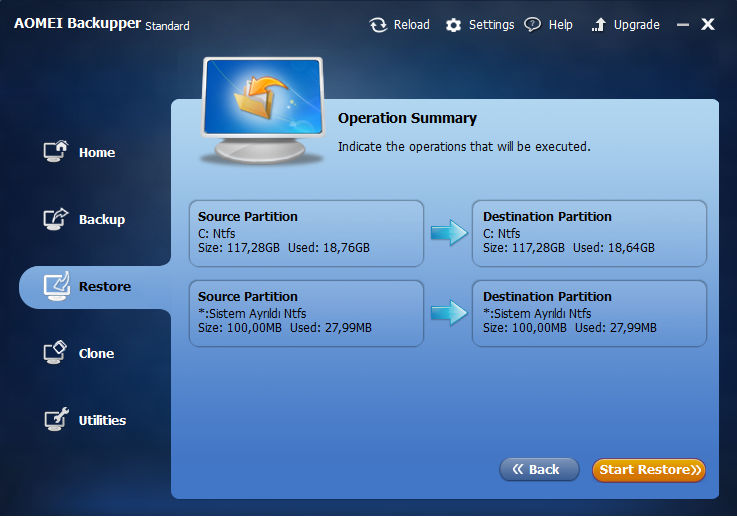Screen dimensions: 737x518
Task: Click the Operation Summary heading
Action: (407, 118)
